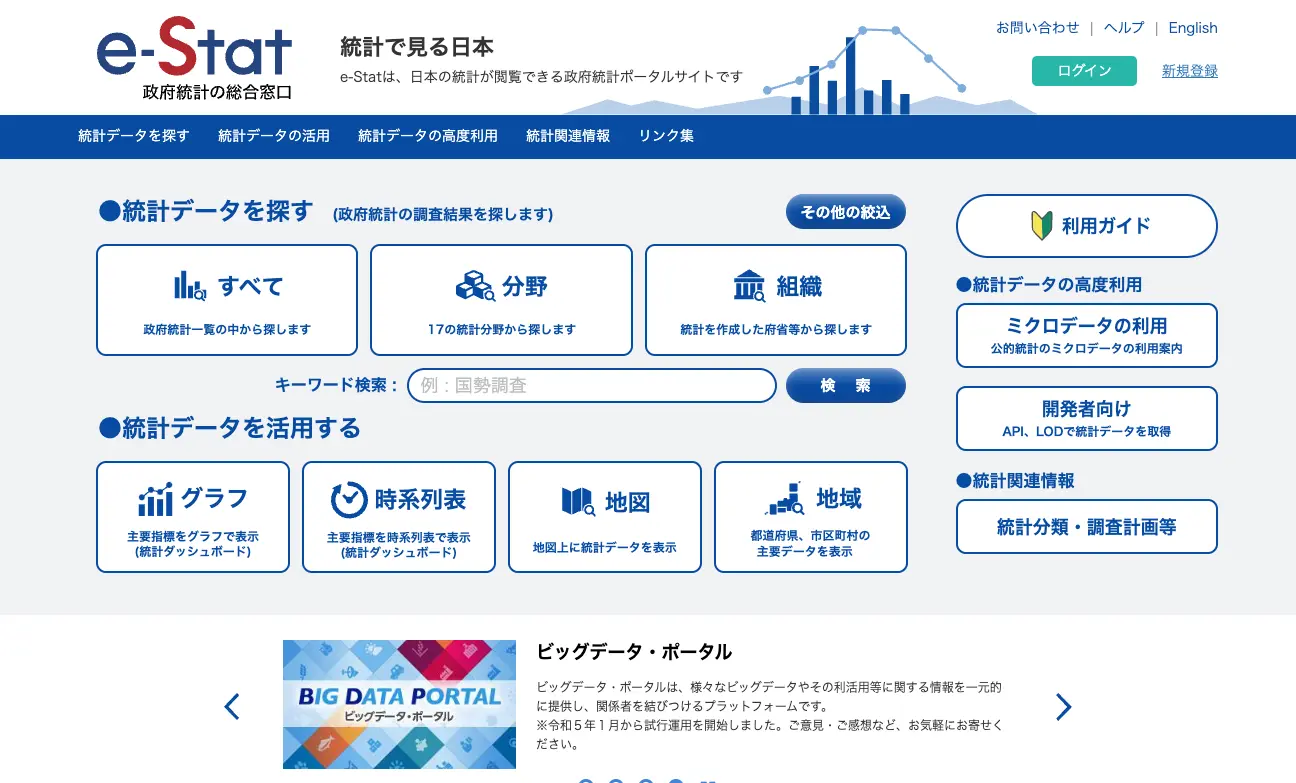Screen dimensions: 1296x783
Task: Click the 検索 search button
Action: point(845,385)
